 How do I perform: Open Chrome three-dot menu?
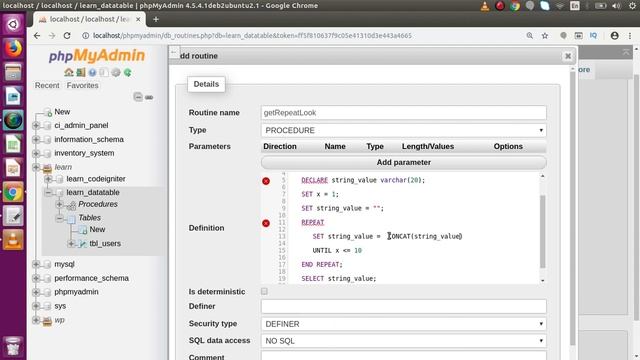pos(630,36)
